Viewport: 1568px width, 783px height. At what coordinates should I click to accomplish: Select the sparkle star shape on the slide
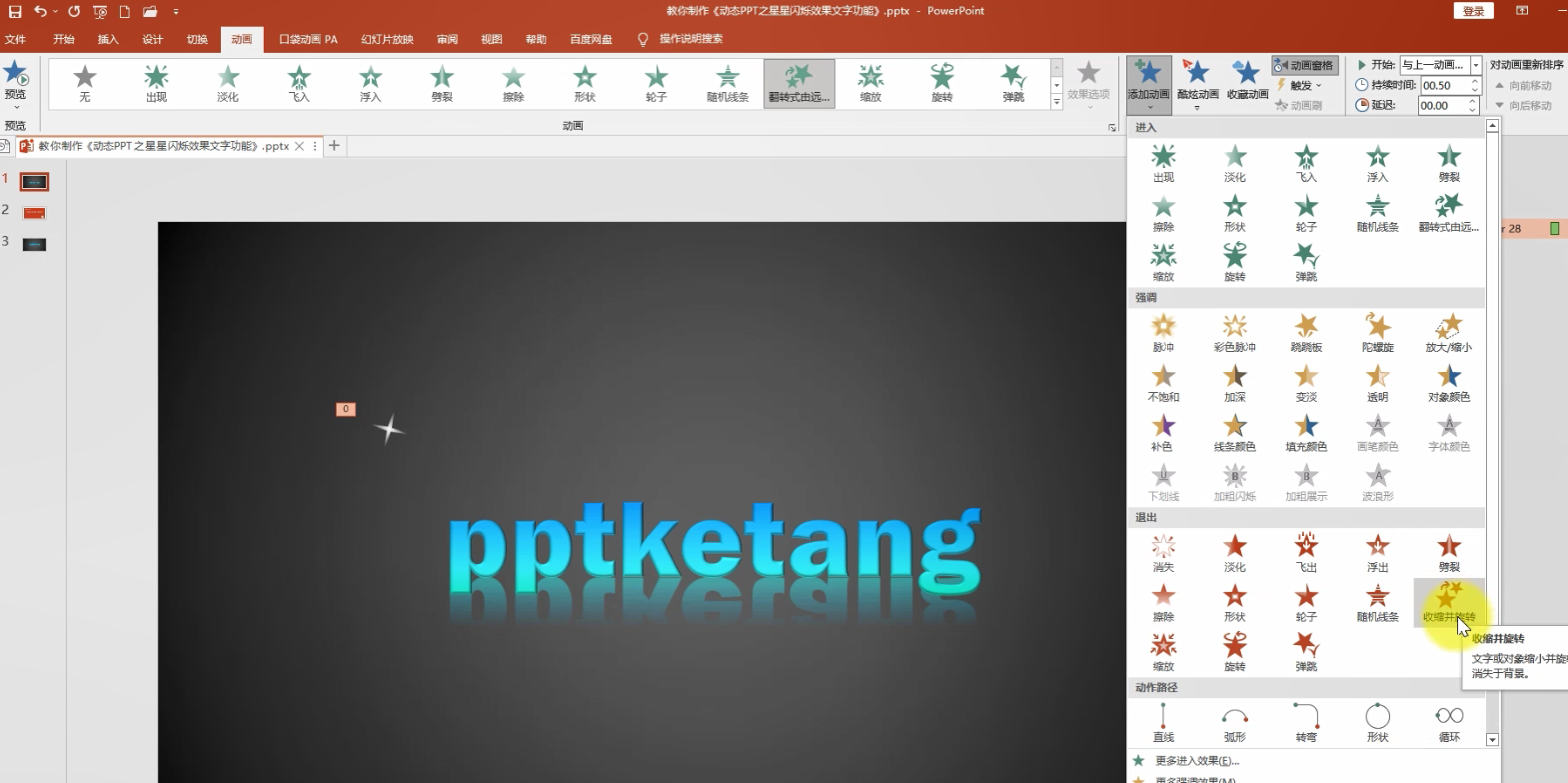(389, 430)
